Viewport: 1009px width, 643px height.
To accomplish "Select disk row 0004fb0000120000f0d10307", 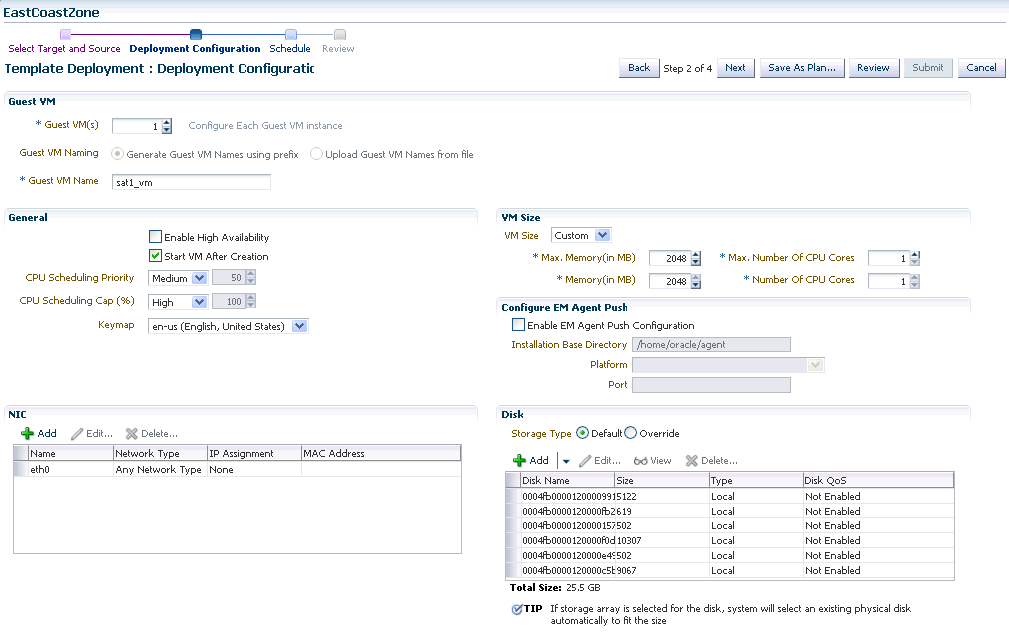I will point(730,541).
